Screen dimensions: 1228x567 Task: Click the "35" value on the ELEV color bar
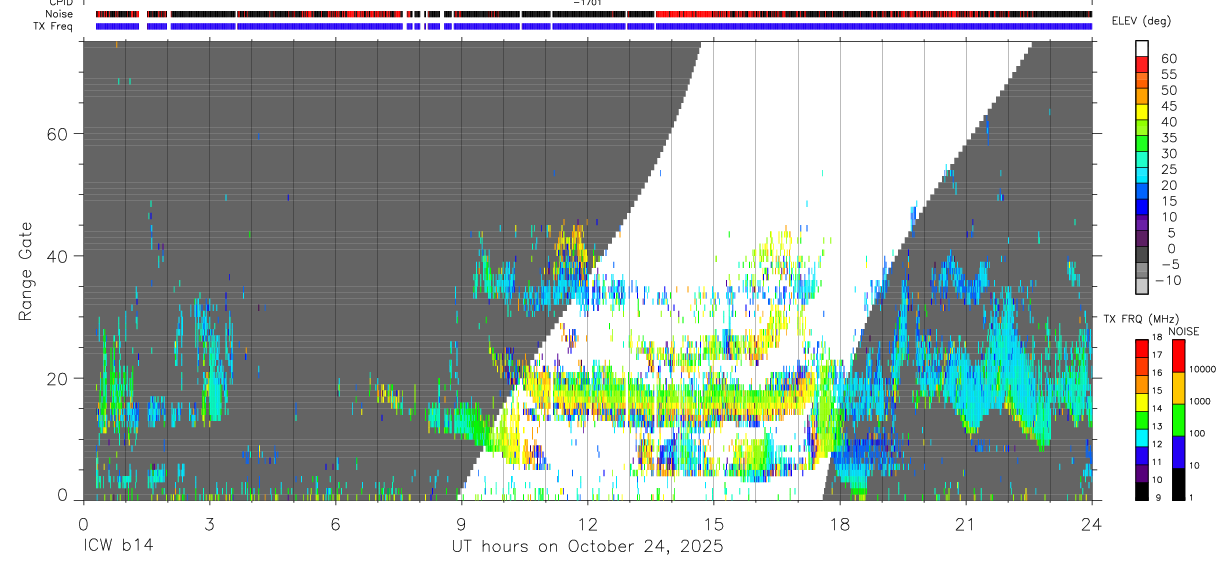1168,138
